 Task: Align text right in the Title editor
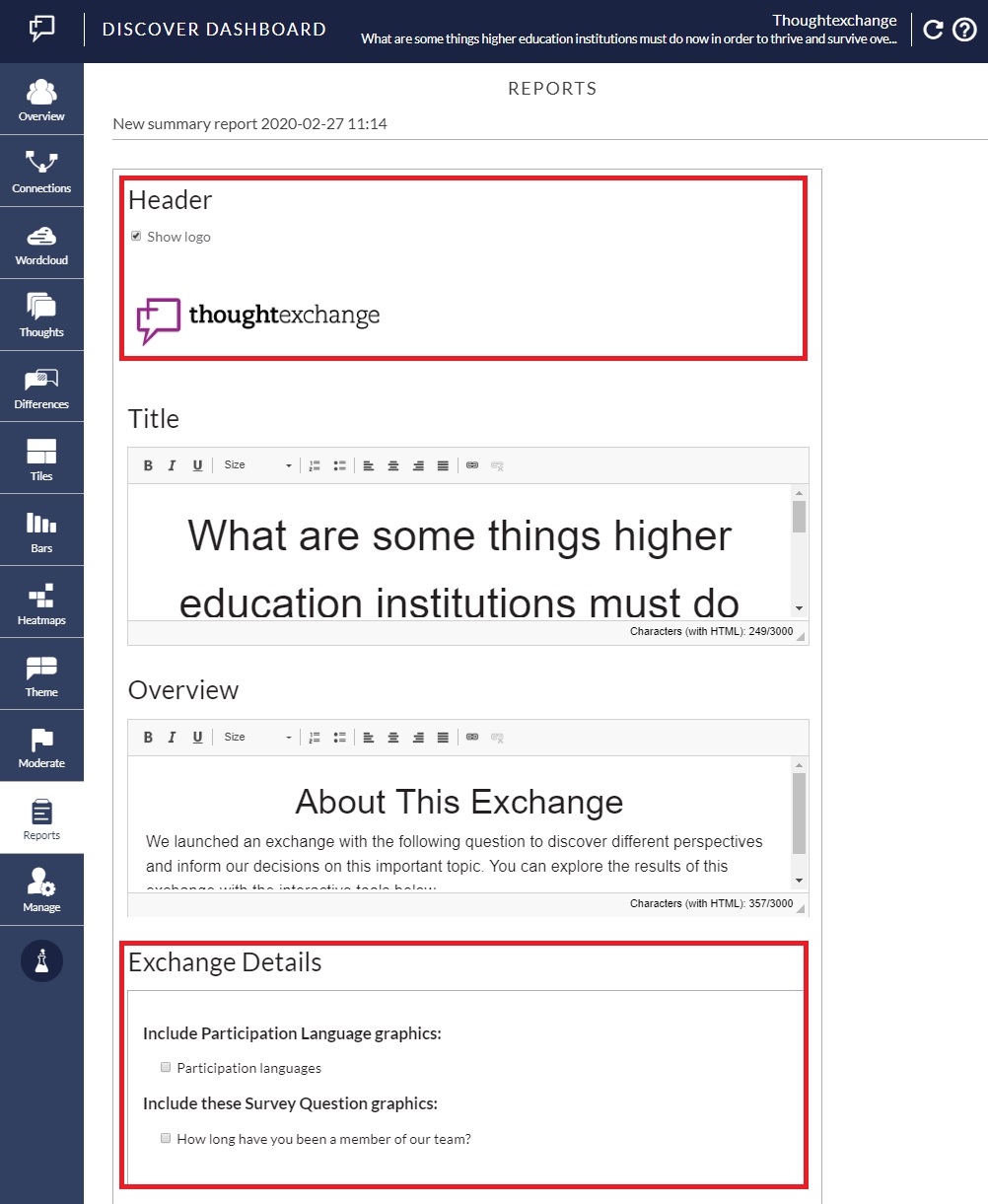(418, 465)
